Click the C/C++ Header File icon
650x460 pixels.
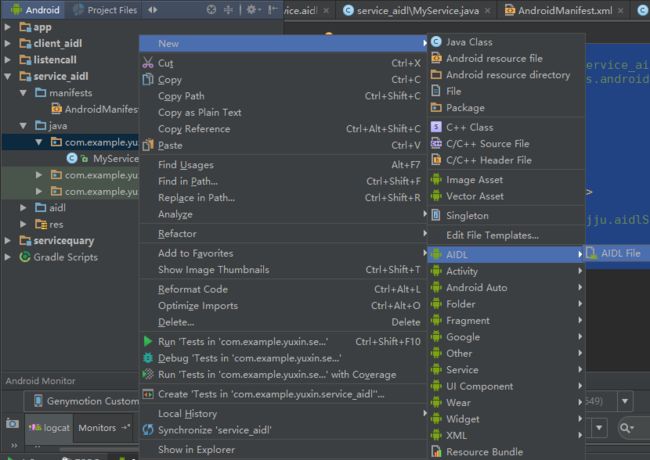point(436,160)
